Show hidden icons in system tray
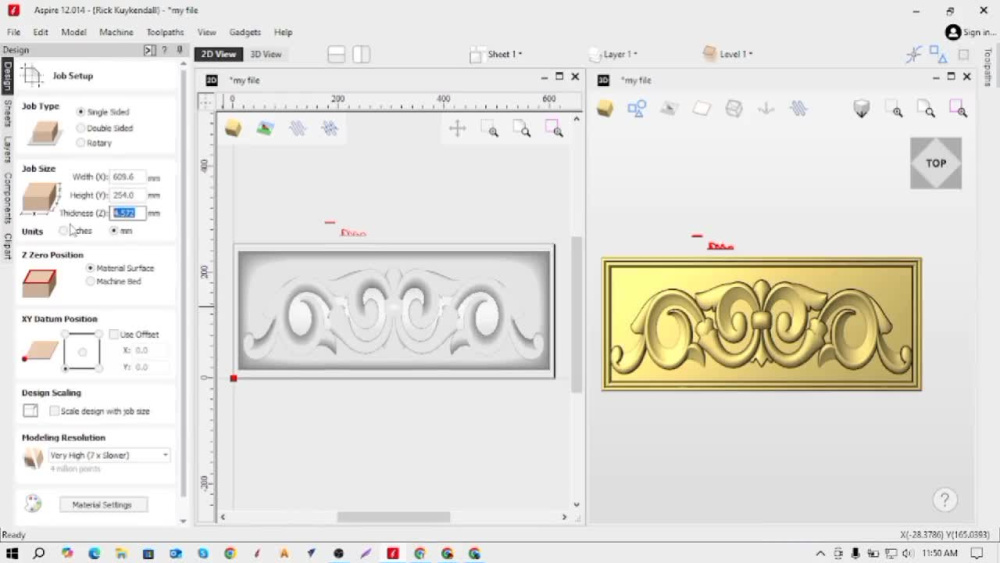Image resolution: width=1000 pixels, height=563 pixels. click(820, 553)
